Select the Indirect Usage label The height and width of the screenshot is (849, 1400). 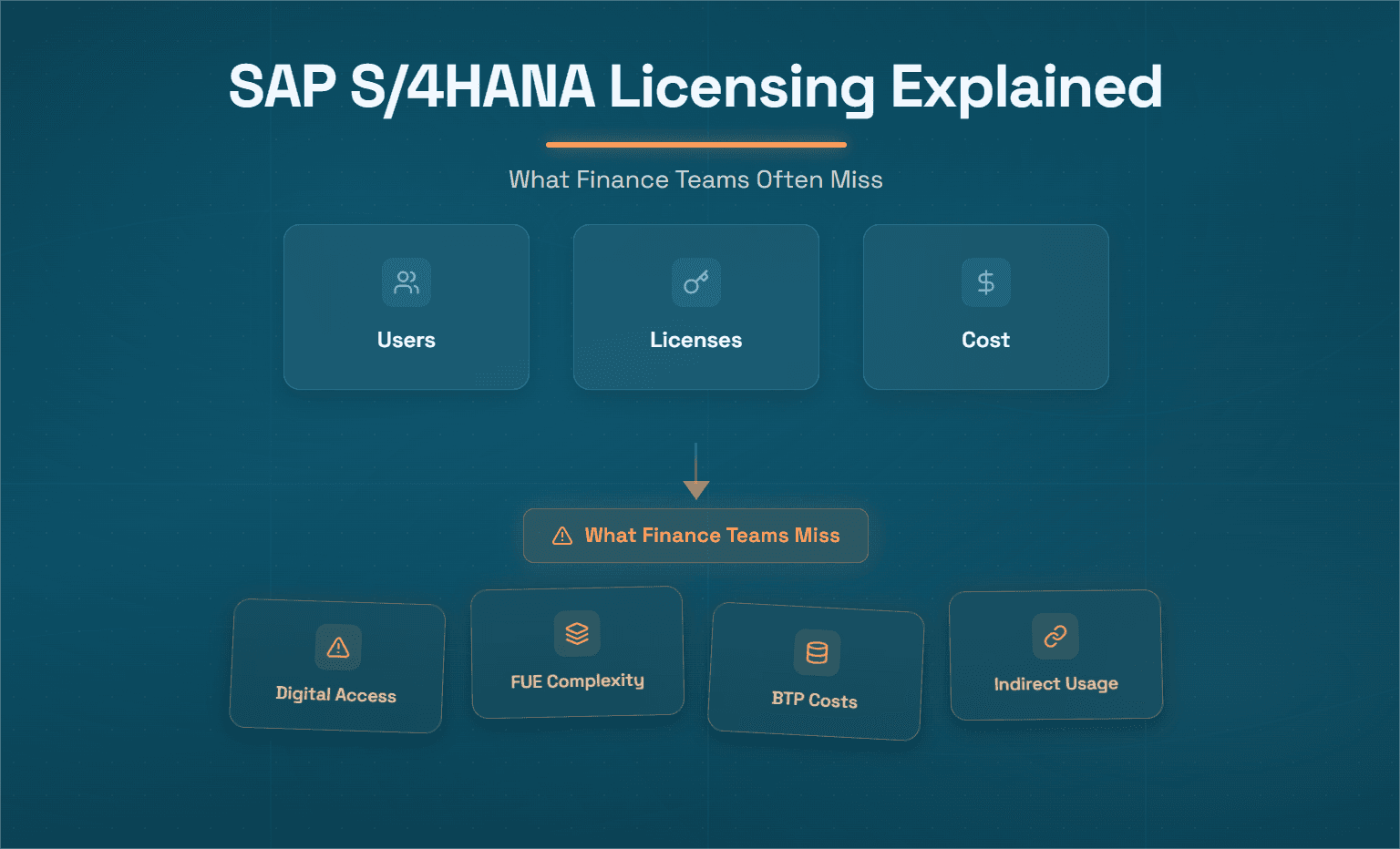pyautogui.click(x=1055, y=684)
